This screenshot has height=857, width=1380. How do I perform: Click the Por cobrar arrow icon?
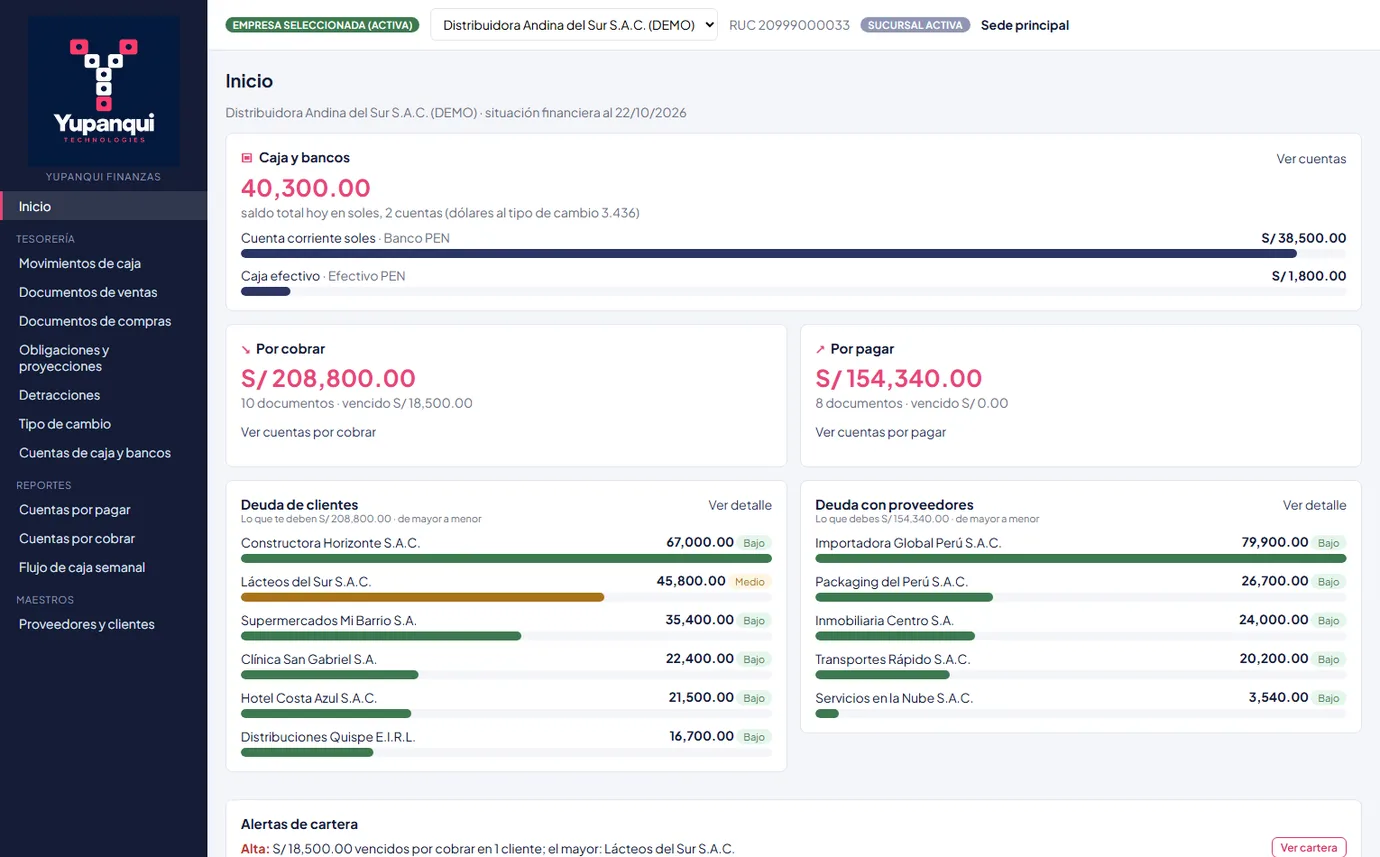click(x=246, y=350)
